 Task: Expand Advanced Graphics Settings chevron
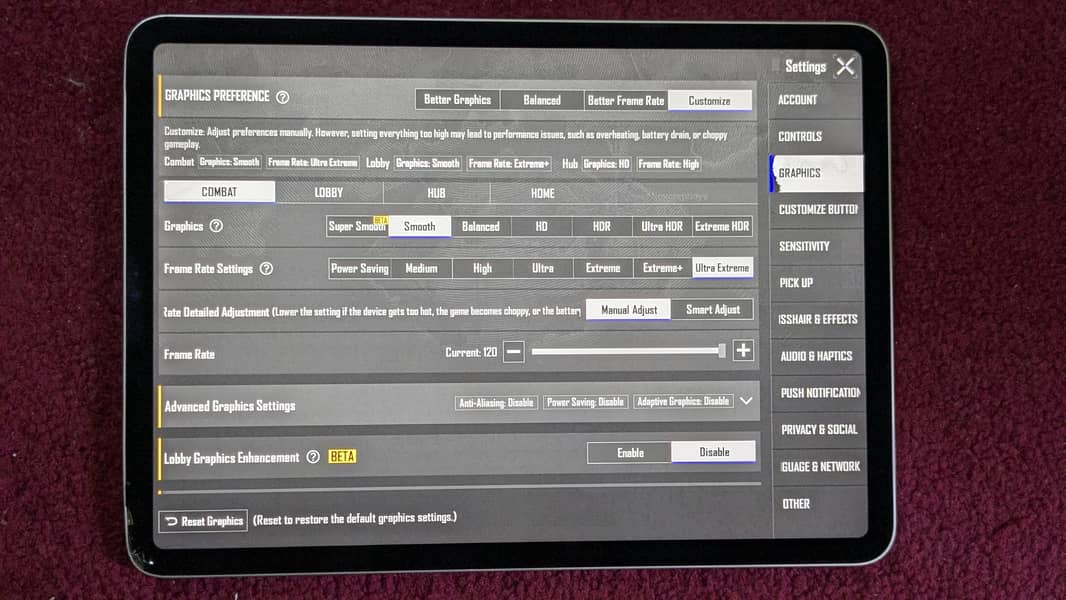click(x=746, y=401)
